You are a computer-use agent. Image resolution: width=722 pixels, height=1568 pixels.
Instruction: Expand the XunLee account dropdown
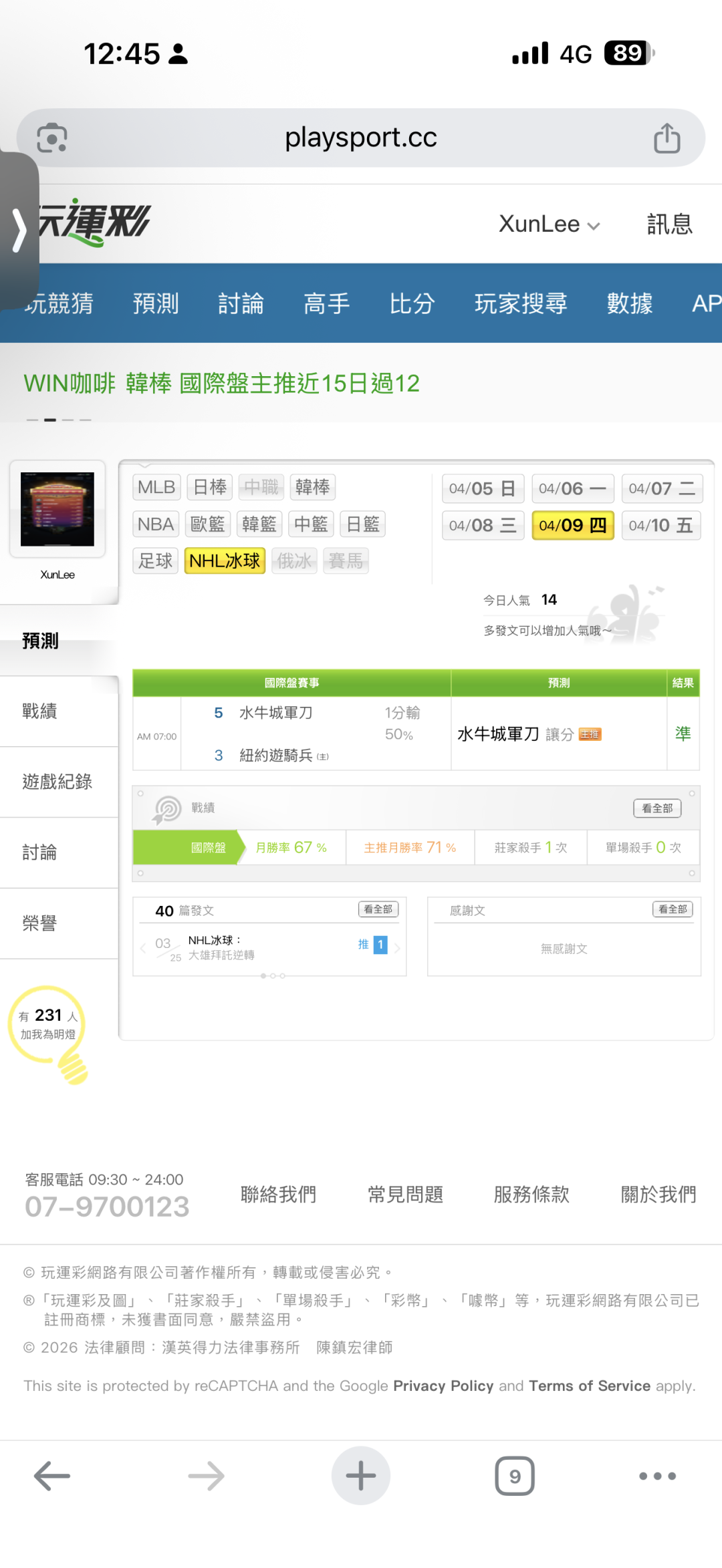click(x=549, y=224)
